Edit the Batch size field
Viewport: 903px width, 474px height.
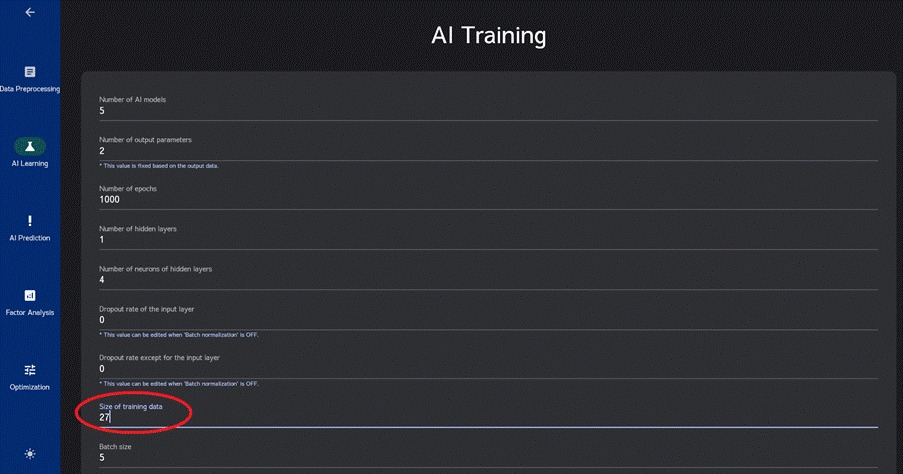click(488, 458)
